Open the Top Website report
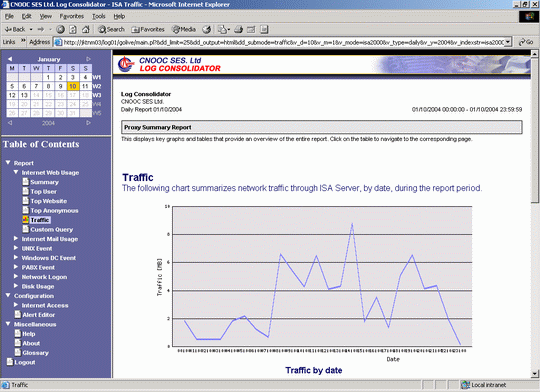This screenshot has width=540, height=392. tap(49, 201)
